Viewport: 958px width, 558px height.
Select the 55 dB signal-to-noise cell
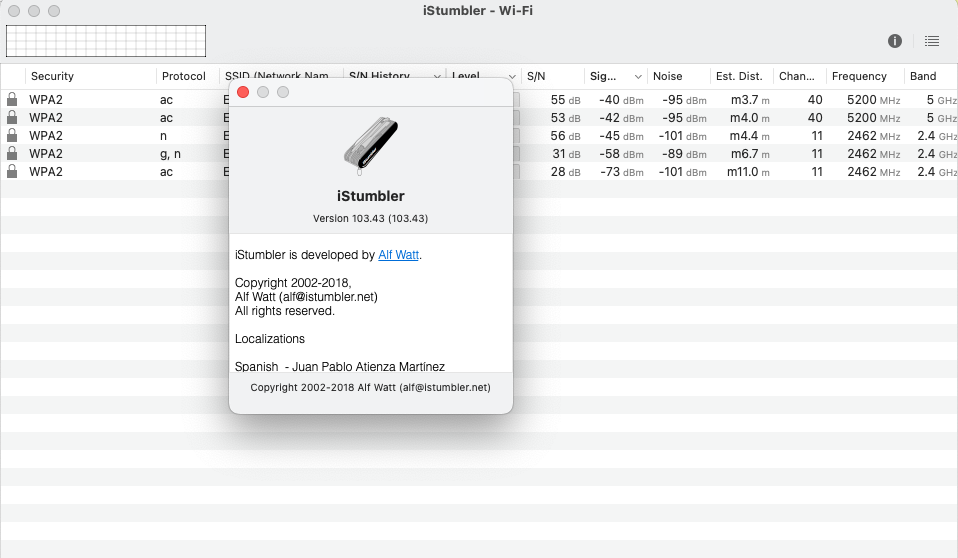565,100
